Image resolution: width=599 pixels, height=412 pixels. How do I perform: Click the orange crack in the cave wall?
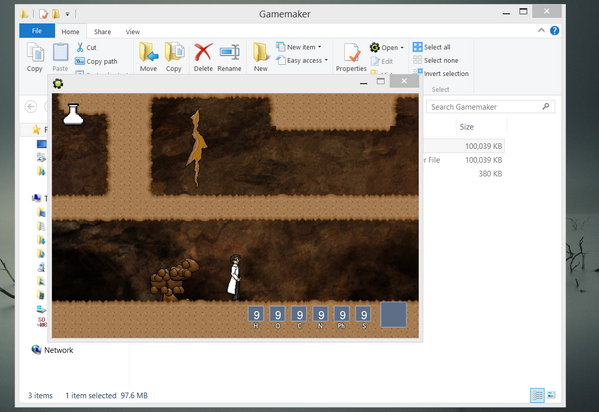point(197,148)
